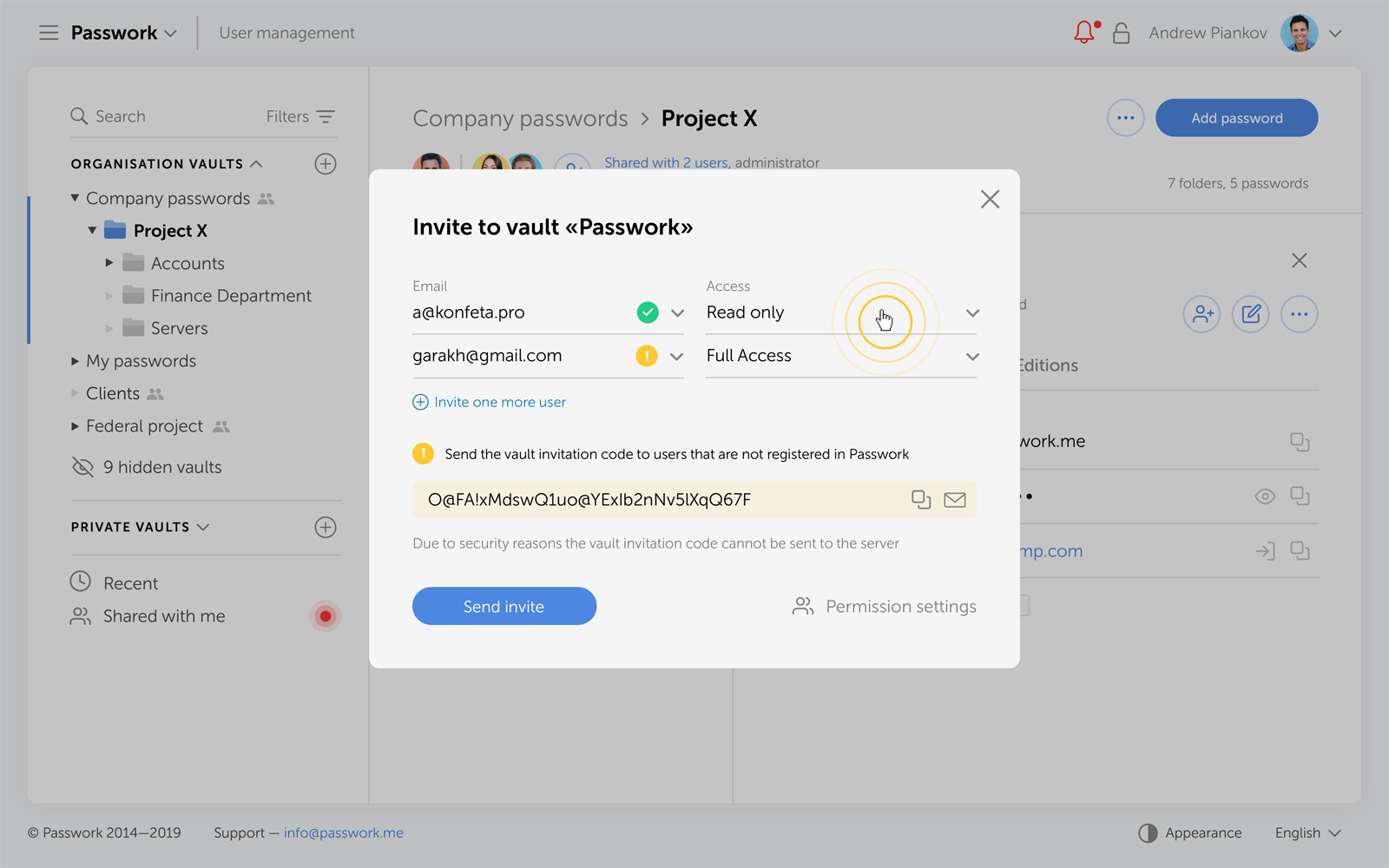Image resolution: width=1389 pixels, height=868 pixels.
Task: Open the Full Access dropdown
Action: (x=841, y=356)
